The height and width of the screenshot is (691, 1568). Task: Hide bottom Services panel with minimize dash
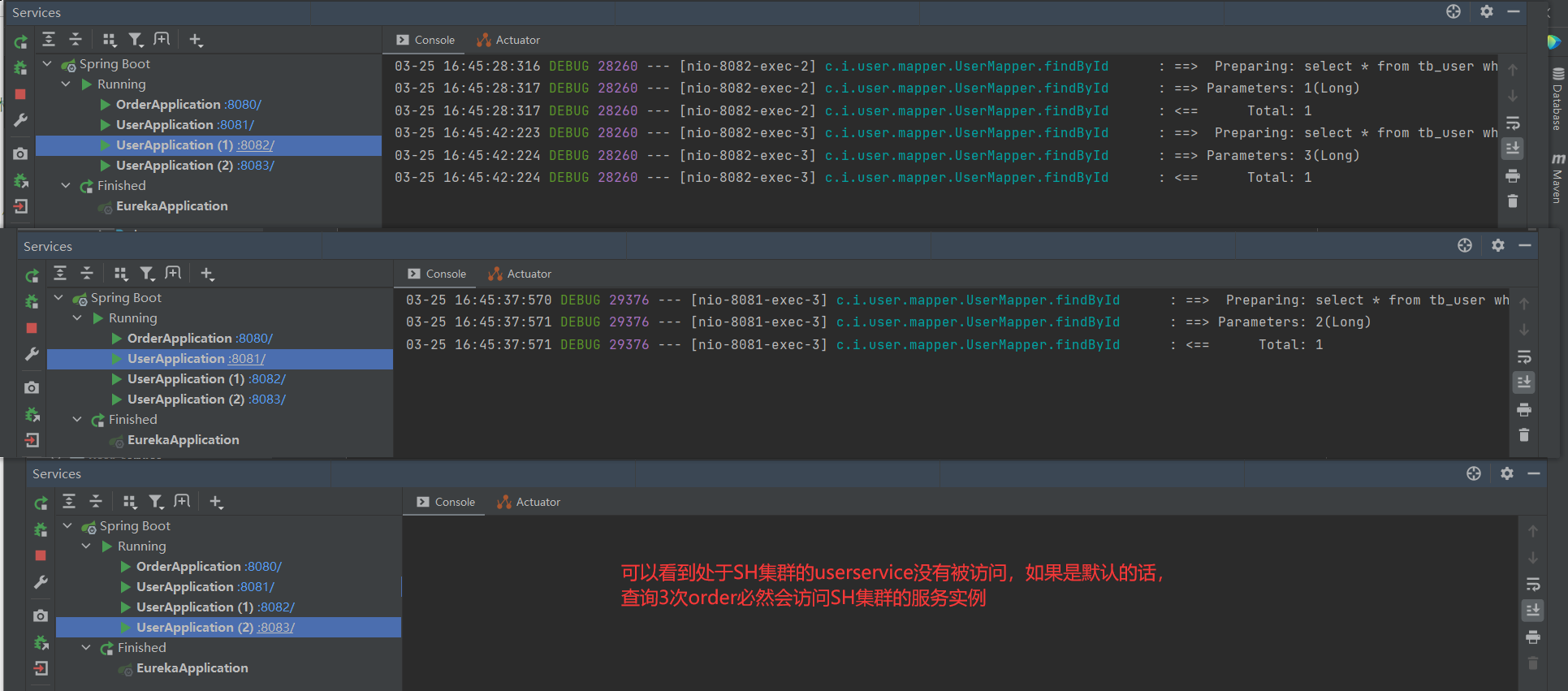pyautogui.click(x=1534, y=473)
